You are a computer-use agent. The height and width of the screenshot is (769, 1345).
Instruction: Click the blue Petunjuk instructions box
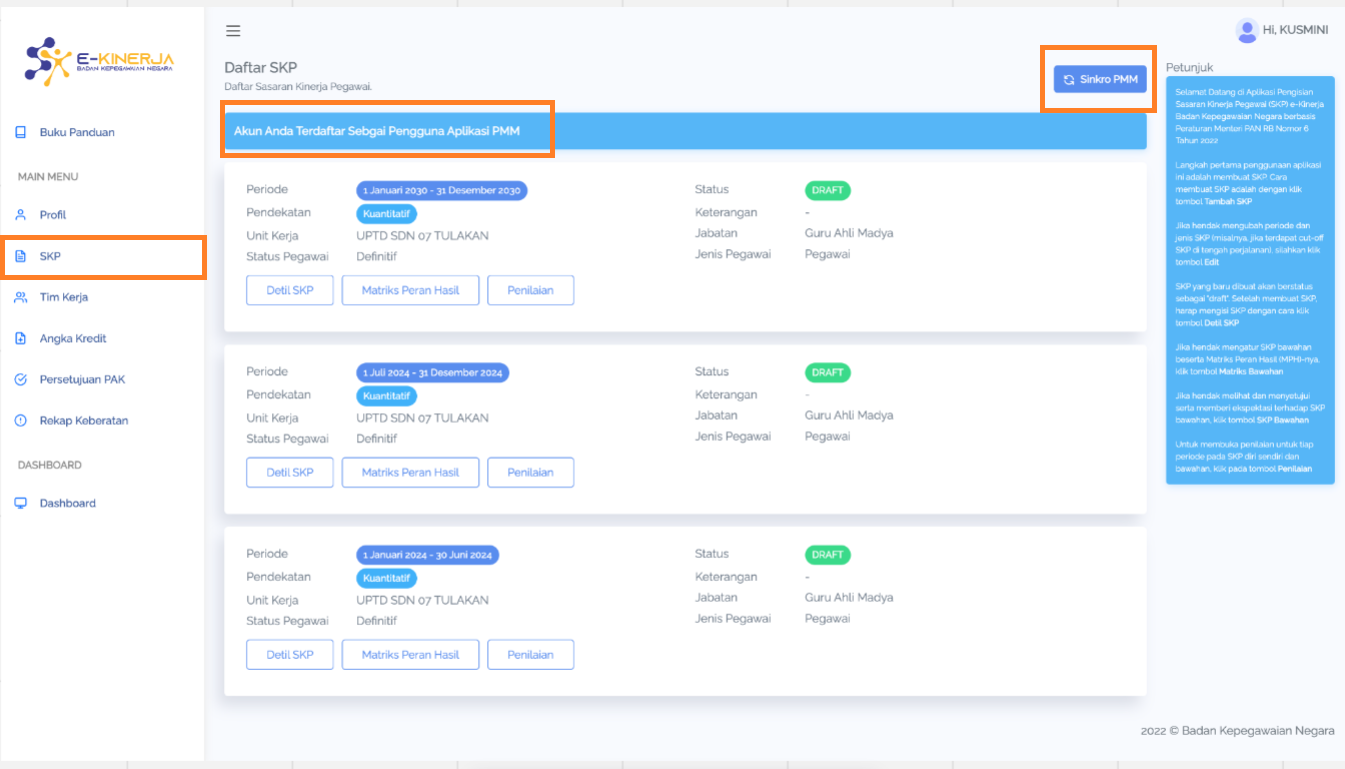1250,280
